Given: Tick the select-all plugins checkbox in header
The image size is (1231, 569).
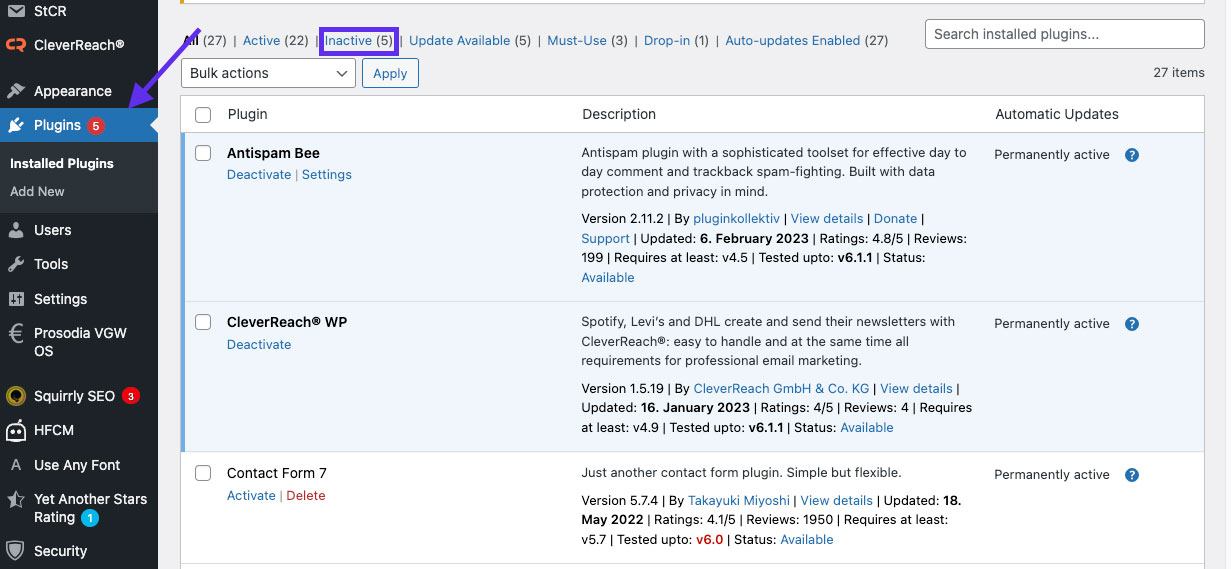Looking at the screenshot, I should click(203, 115).
